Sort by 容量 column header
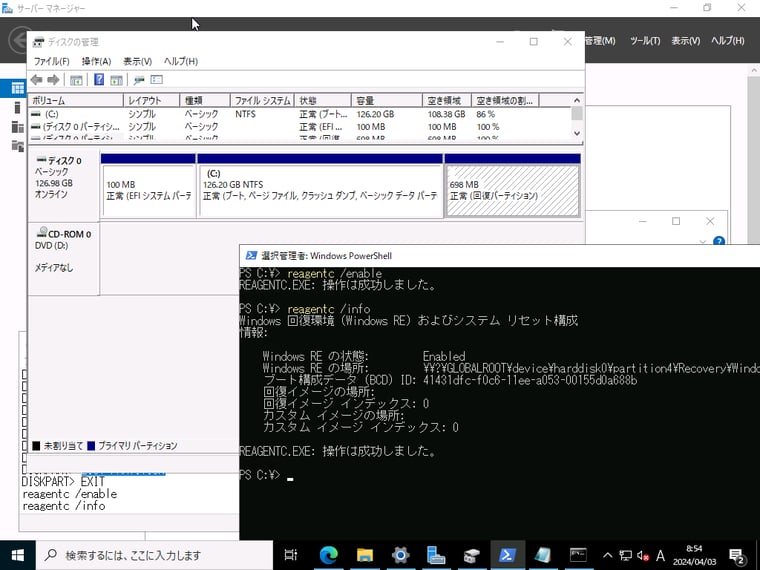 387,100
